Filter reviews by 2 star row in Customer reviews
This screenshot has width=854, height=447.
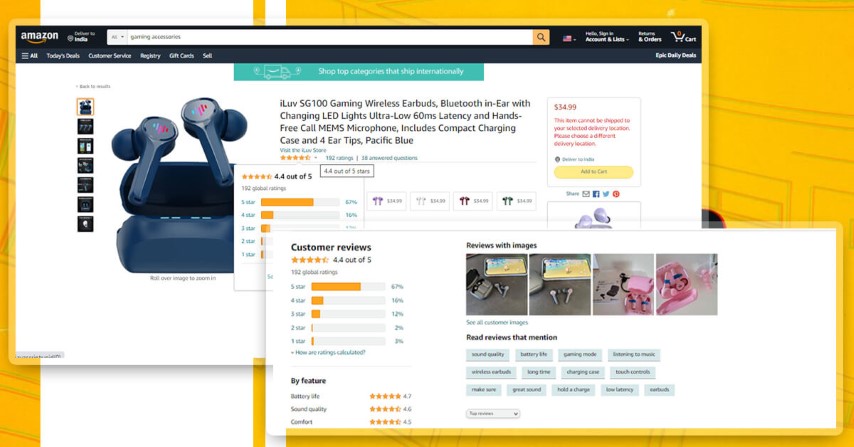[x=347, y=328]
